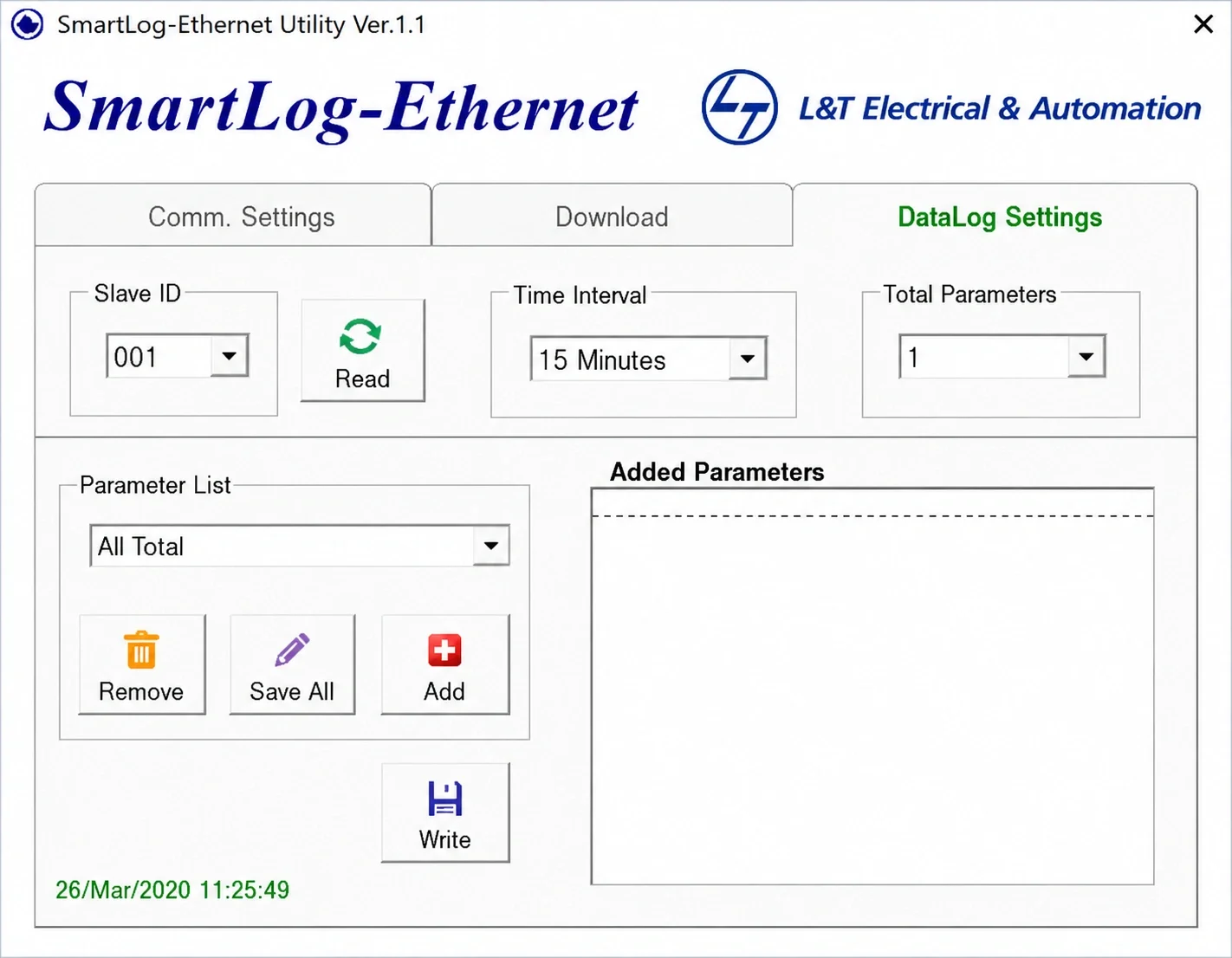The height and width of the screenshot is (958, 1232).
Task: Click the red plus Add icon
Action: (x=444, y=650)
